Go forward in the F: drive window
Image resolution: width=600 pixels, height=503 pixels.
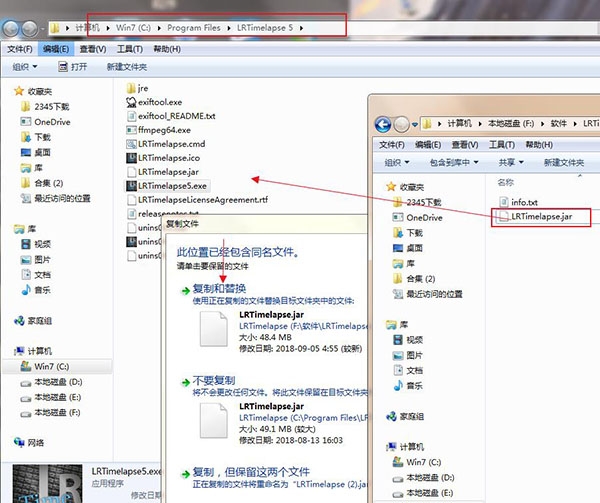(x=401, y=124)
